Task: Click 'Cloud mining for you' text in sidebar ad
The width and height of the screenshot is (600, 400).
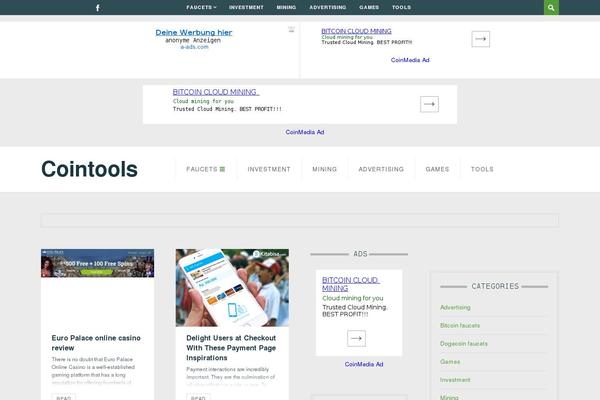Action: click(x=352, y=298)
